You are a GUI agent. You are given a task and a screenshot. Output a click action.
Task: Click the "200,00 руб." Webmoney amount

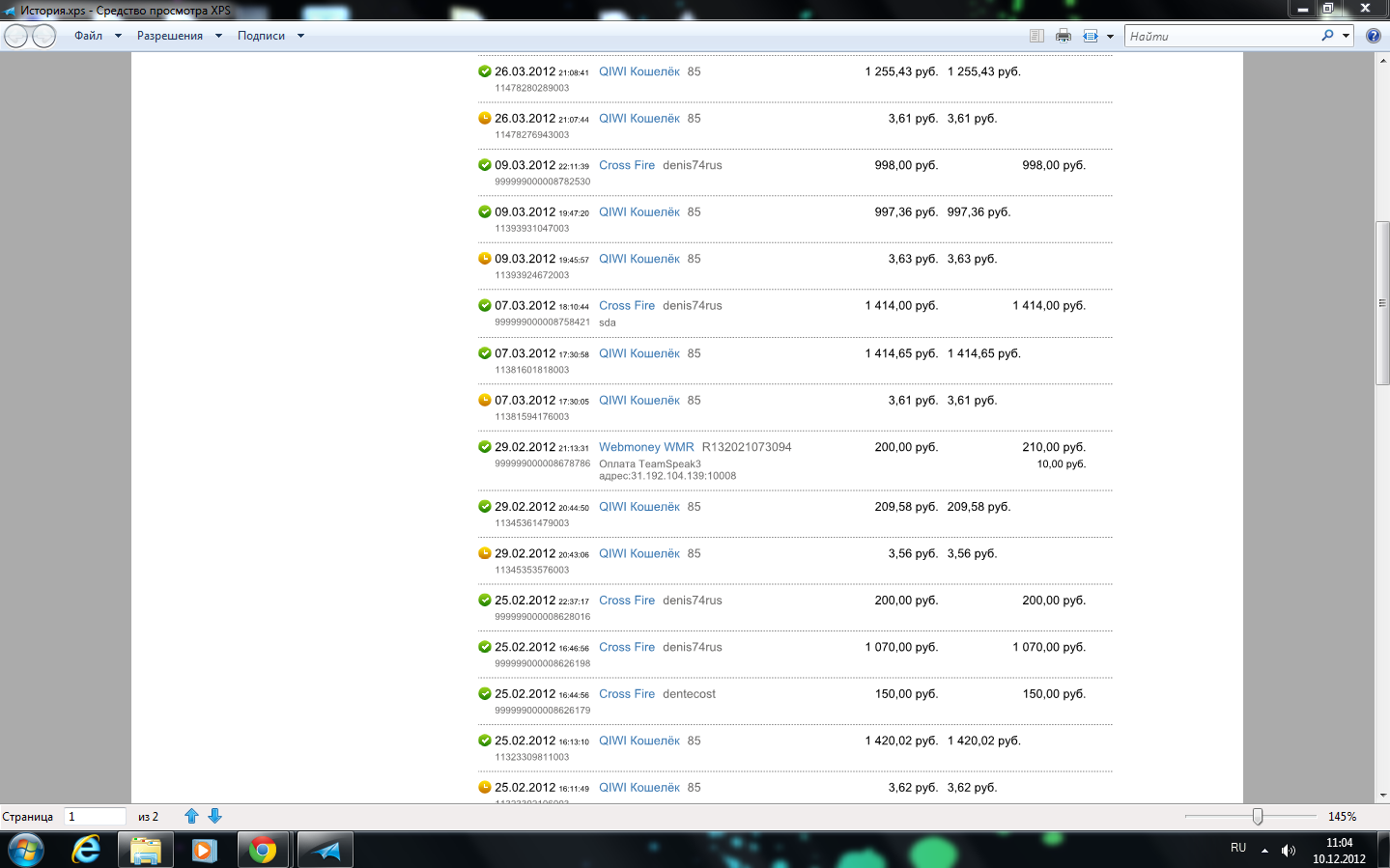906,447
